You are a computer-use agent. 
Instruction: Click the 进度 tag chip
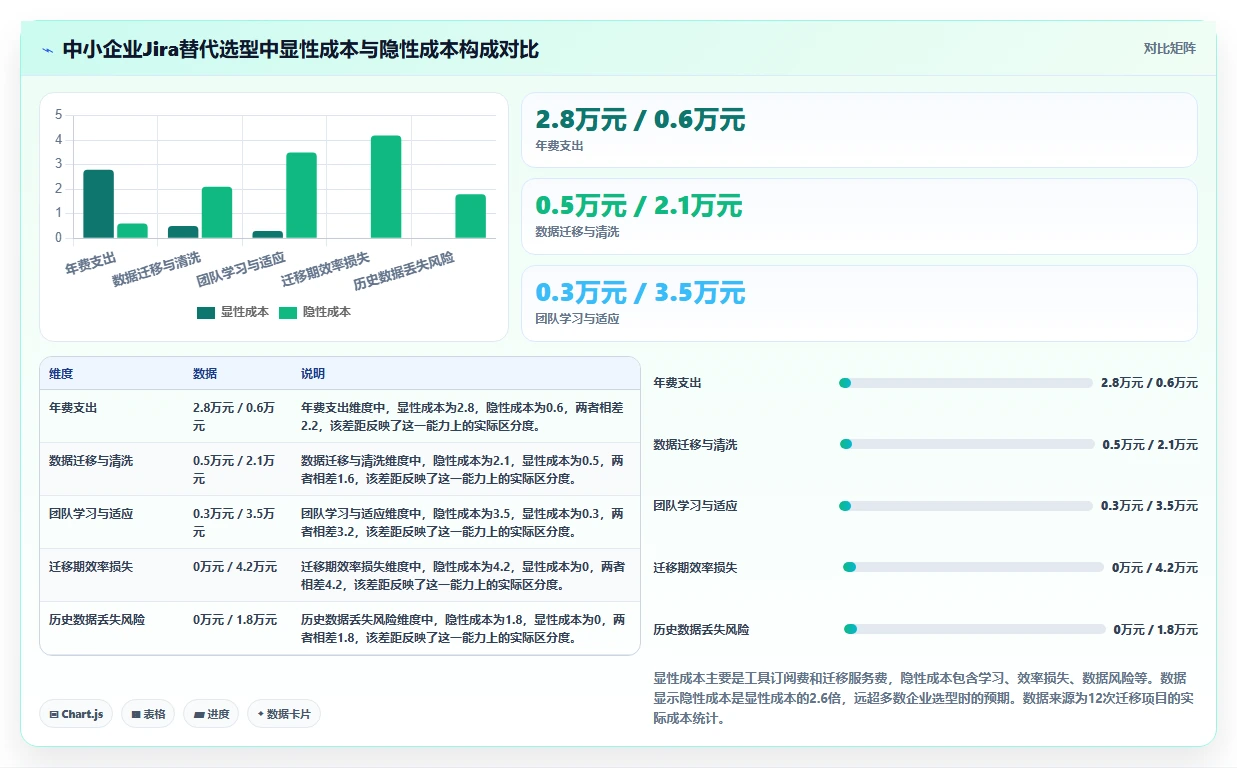[x=211, y=714]
